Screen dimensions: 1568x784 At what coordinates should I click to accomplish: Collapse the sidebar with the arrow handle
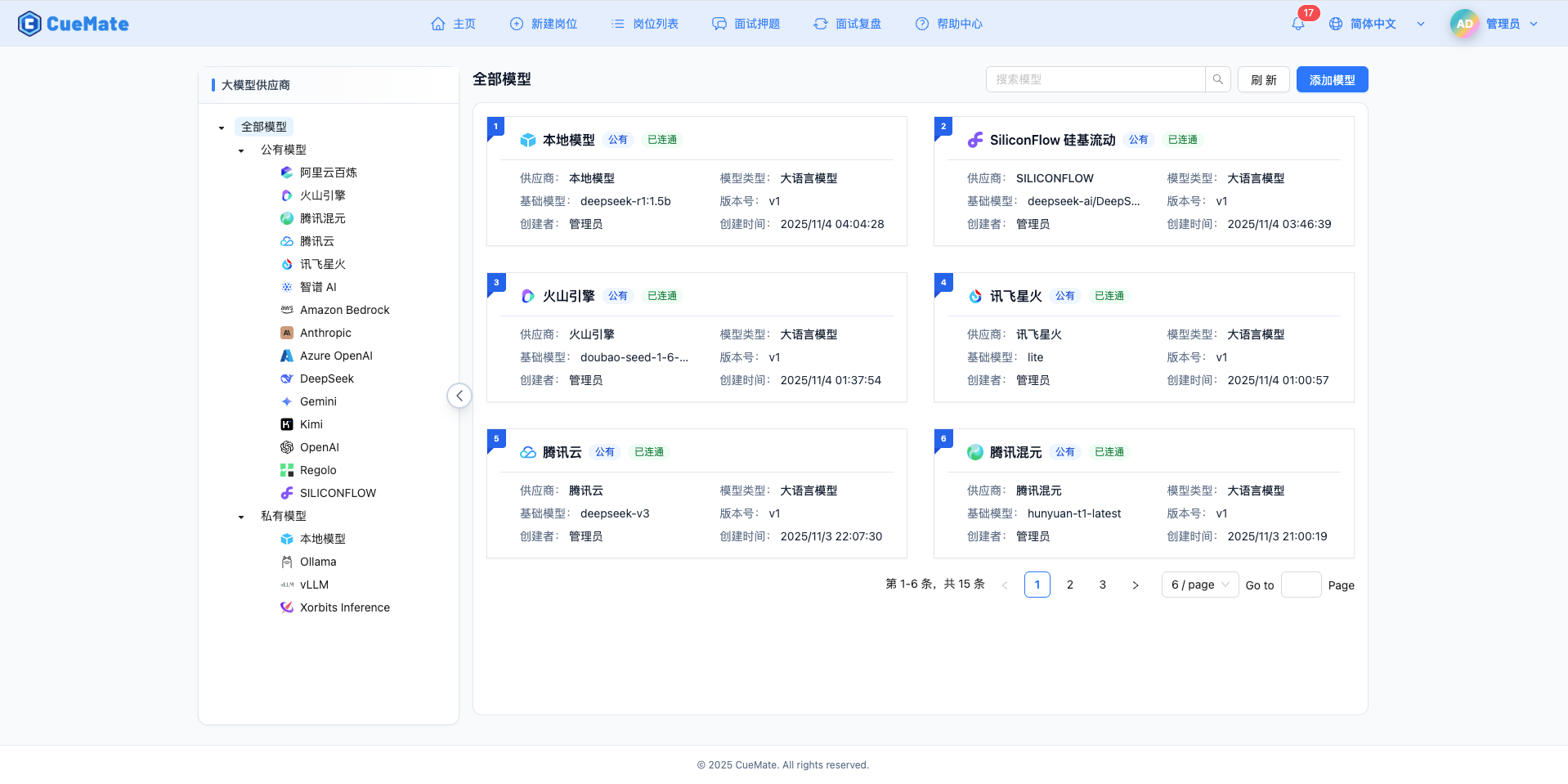pyautogui.click(x=459, y=395)
